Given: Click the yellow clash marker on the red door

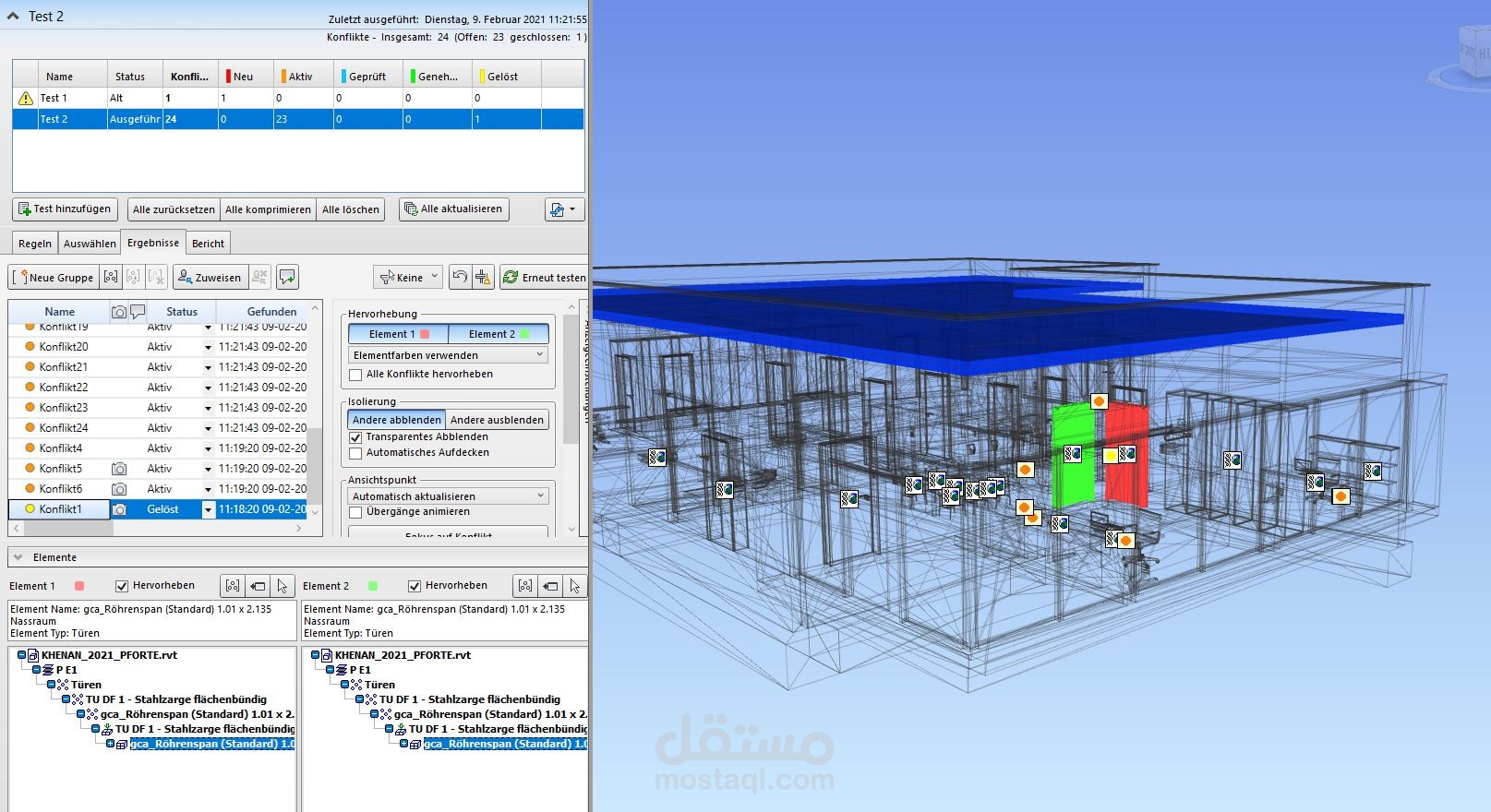Looking at the screenshot, I should (1110, 456).
